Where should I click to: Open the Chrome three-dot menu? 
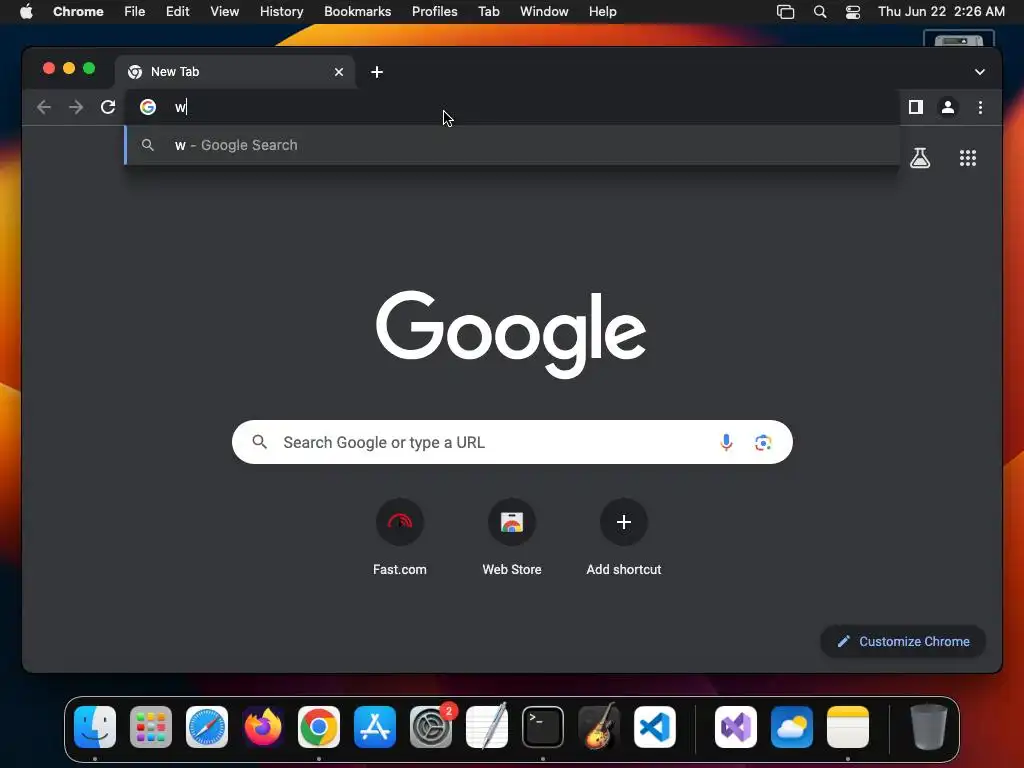pos(980,107)
